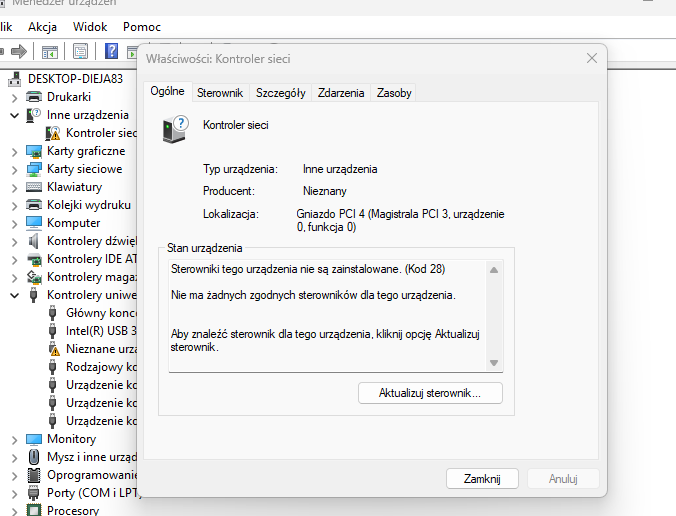Click the blue help question mark toolbar icon

pyautogui.click(x=111, y=51)
